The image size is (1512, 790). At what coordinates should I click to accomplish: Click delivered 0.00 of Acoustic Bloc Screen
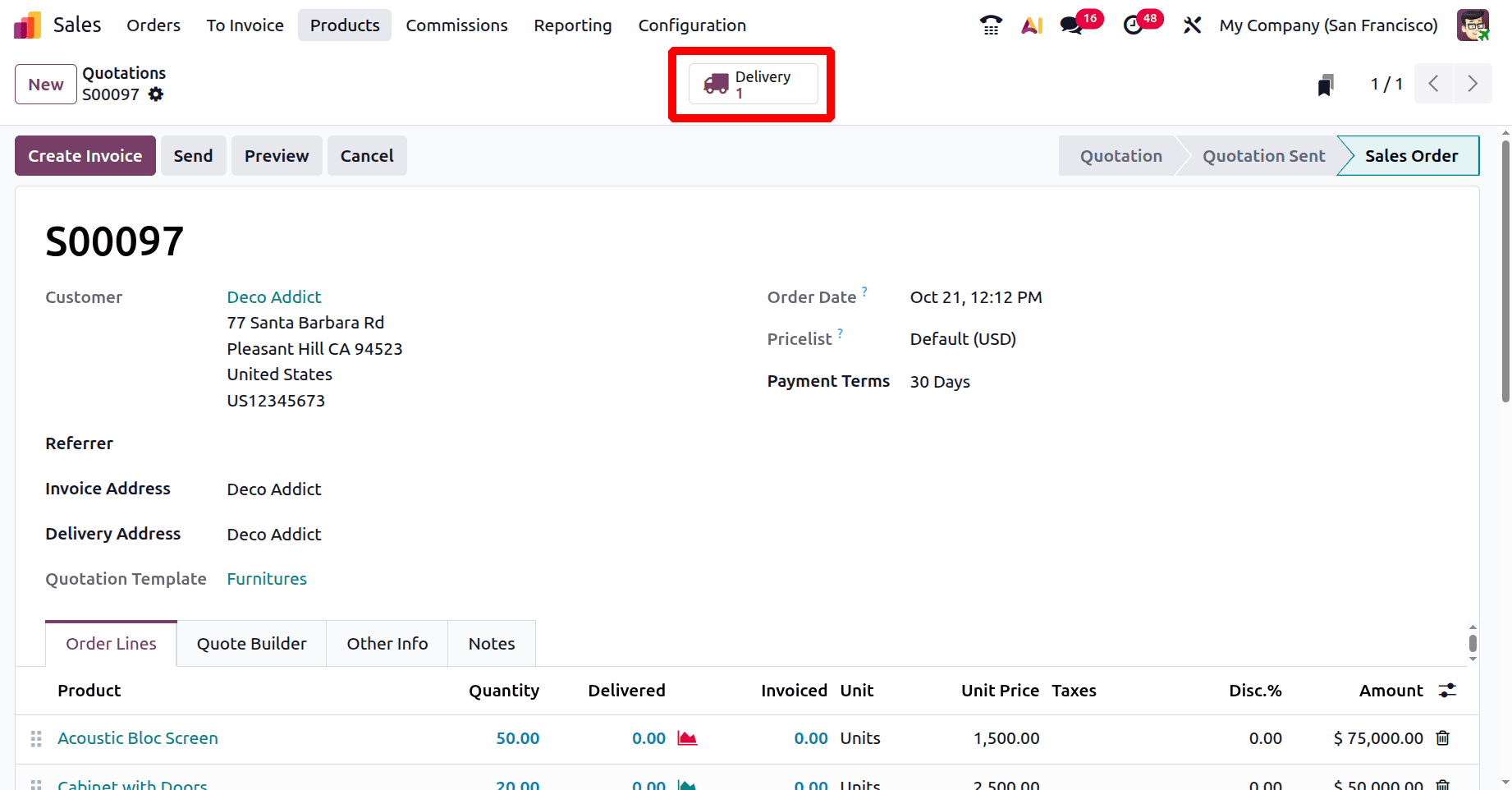pyautogui.click(x=648, y=738)
